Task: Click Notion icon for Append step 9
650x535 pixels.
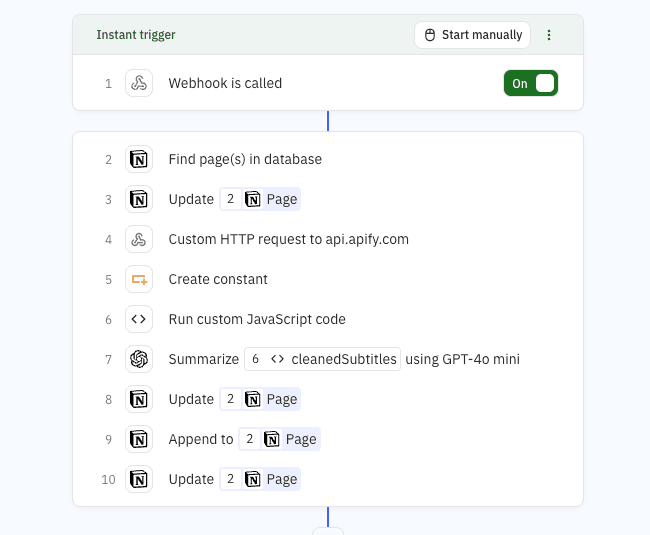Action: (x=139, y=439)
